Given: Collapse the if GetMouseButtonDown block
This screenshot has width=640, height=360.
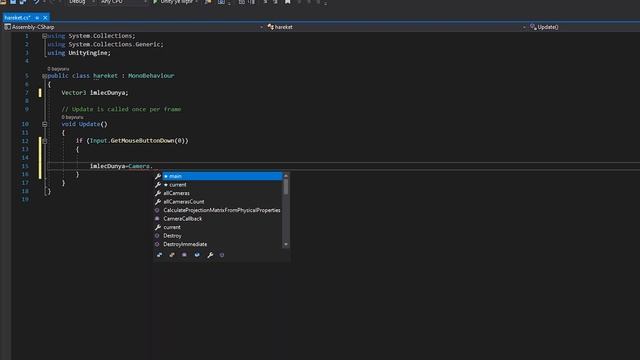Looking at the screenshot, I should 44,141.
